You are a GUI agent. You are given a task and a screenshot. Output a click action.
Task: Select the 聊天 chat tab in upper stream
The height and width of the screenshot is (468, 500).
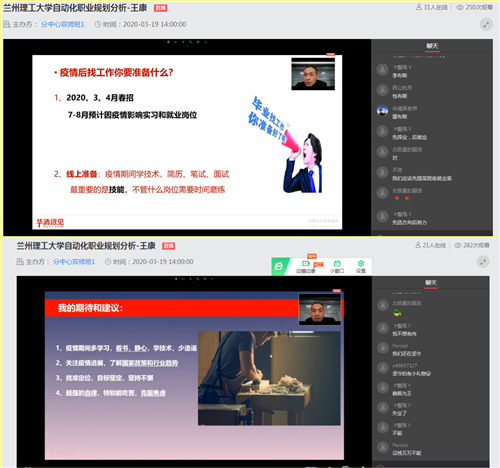432,46
